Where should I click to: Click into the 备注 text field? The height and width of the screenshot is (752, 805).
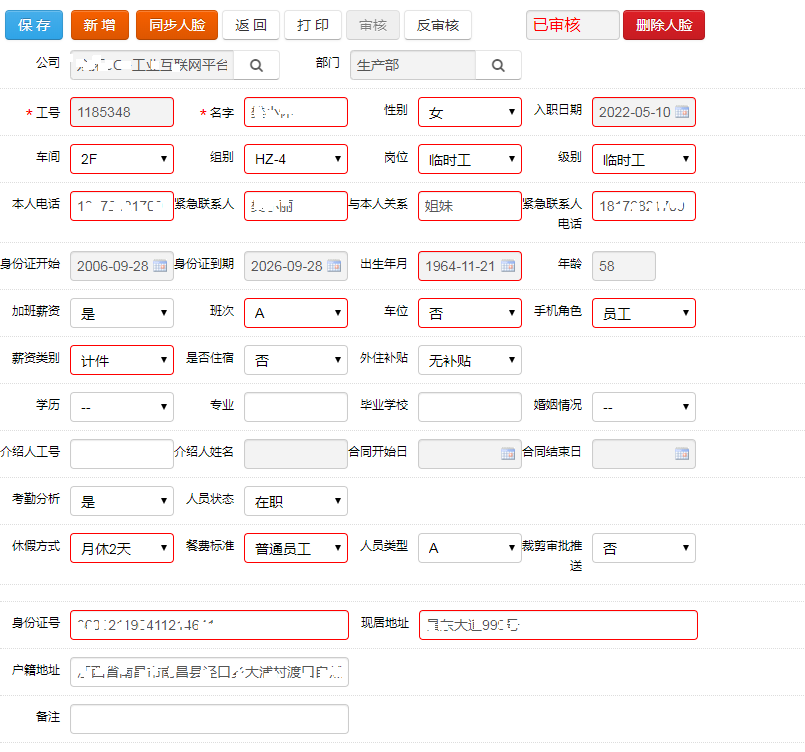(x=209, y=718)
